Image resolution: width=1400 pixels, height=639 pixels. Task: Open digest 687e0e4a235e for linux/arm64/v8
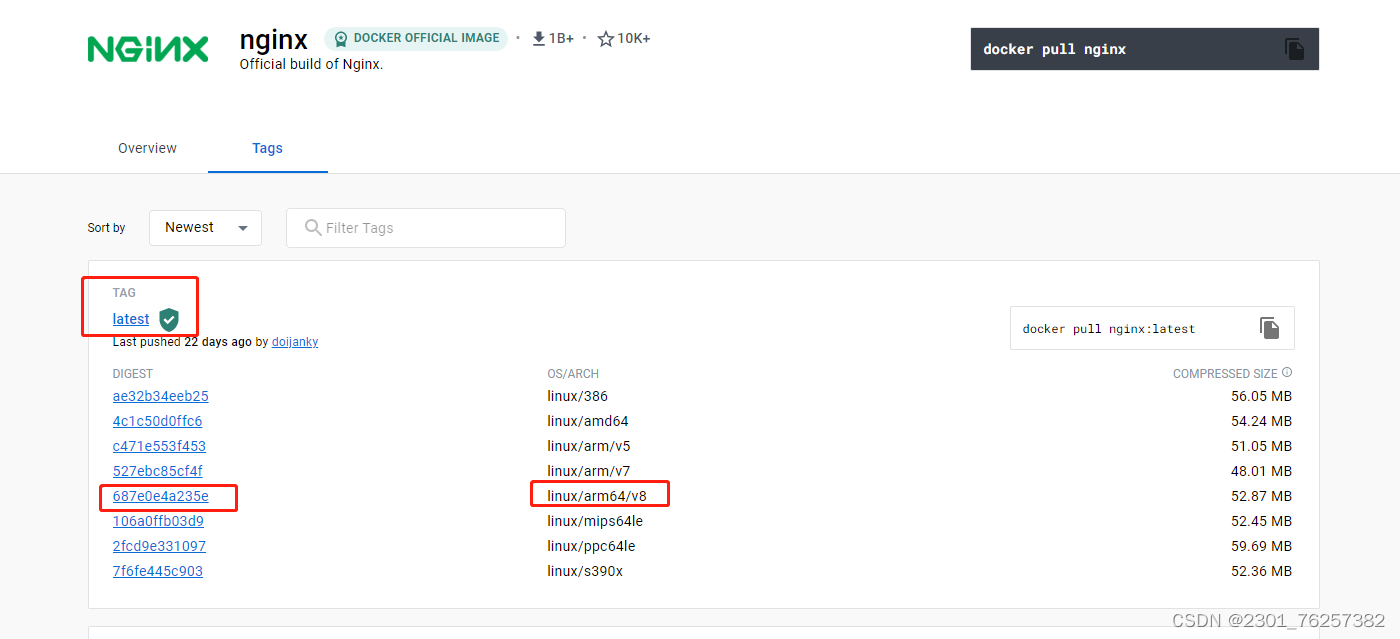click(160, 495)
